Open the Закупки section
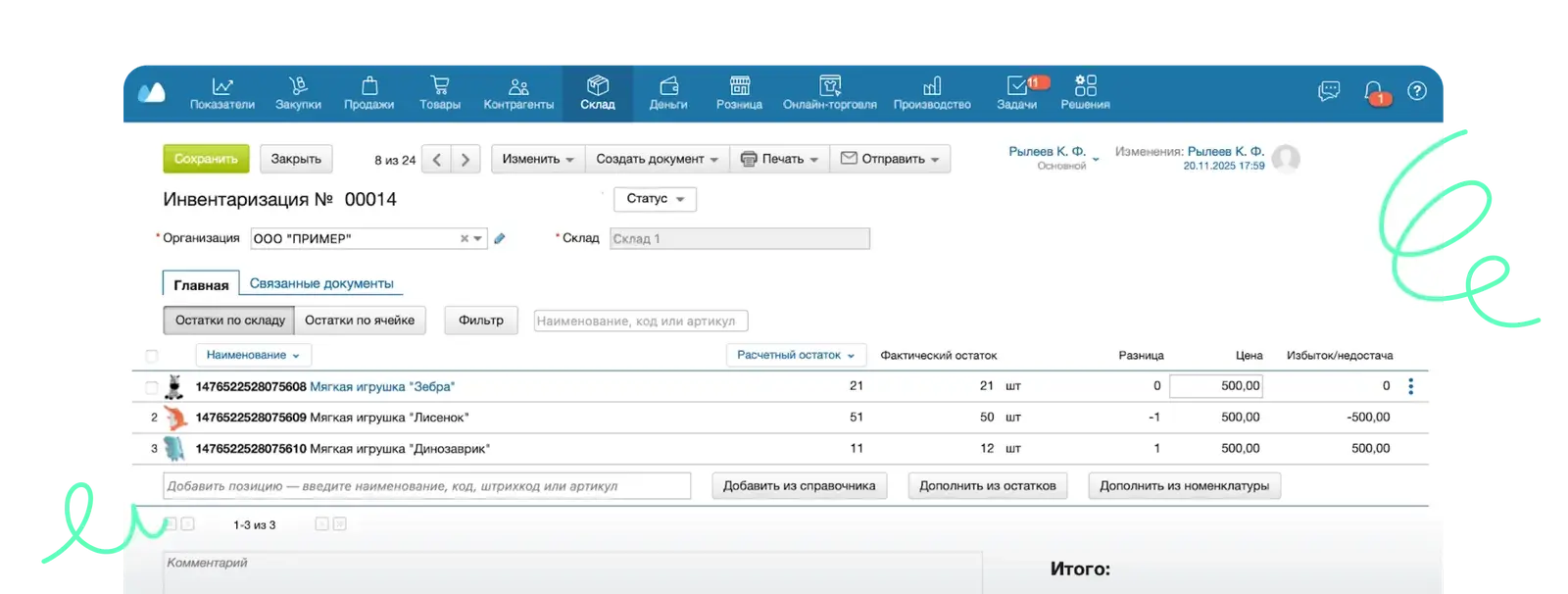Screen dimensions: 1568x594 (x=298, y=93)
